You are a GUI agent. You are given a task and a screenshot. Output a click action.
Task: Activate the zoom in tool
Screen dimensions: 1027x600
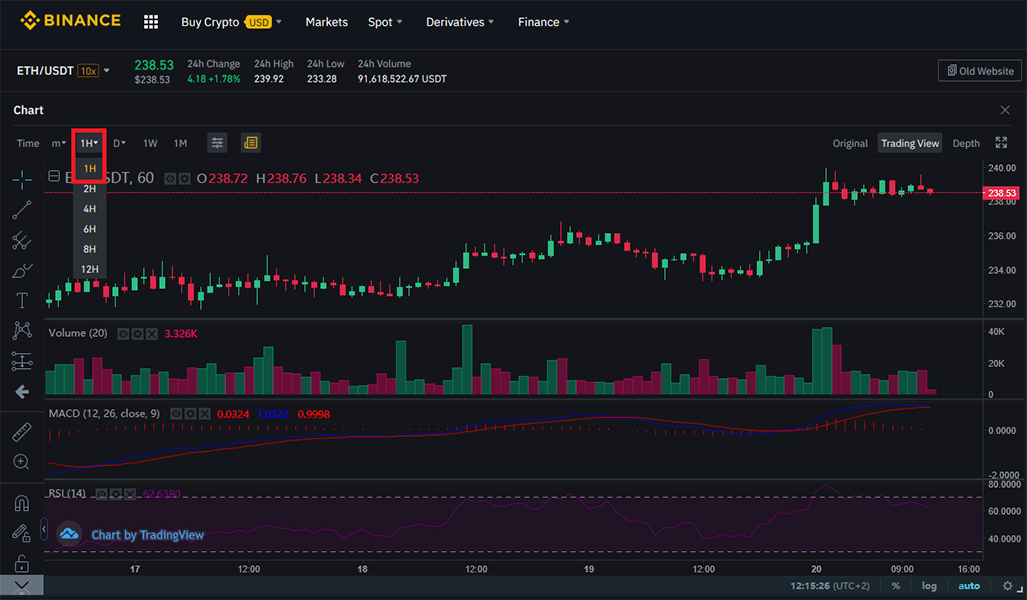coord(22,462)
